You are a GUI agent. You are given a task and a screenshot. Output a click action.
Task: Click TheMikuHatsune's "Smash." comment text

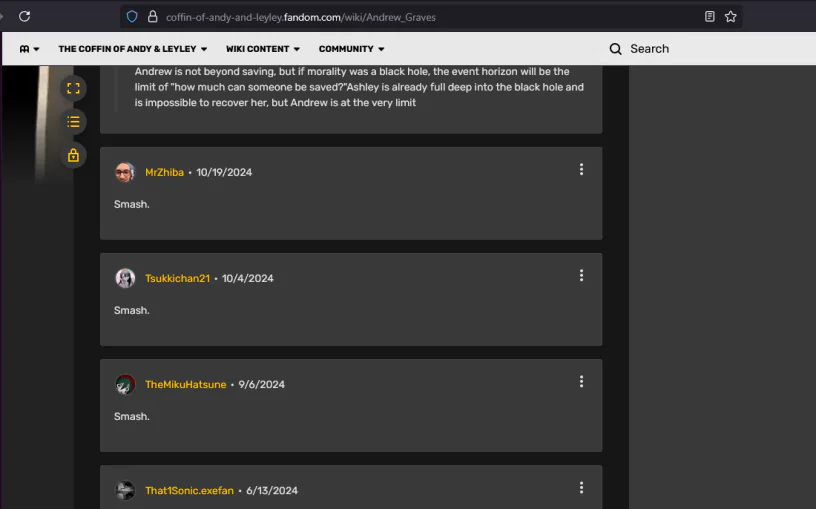point(132,417)
